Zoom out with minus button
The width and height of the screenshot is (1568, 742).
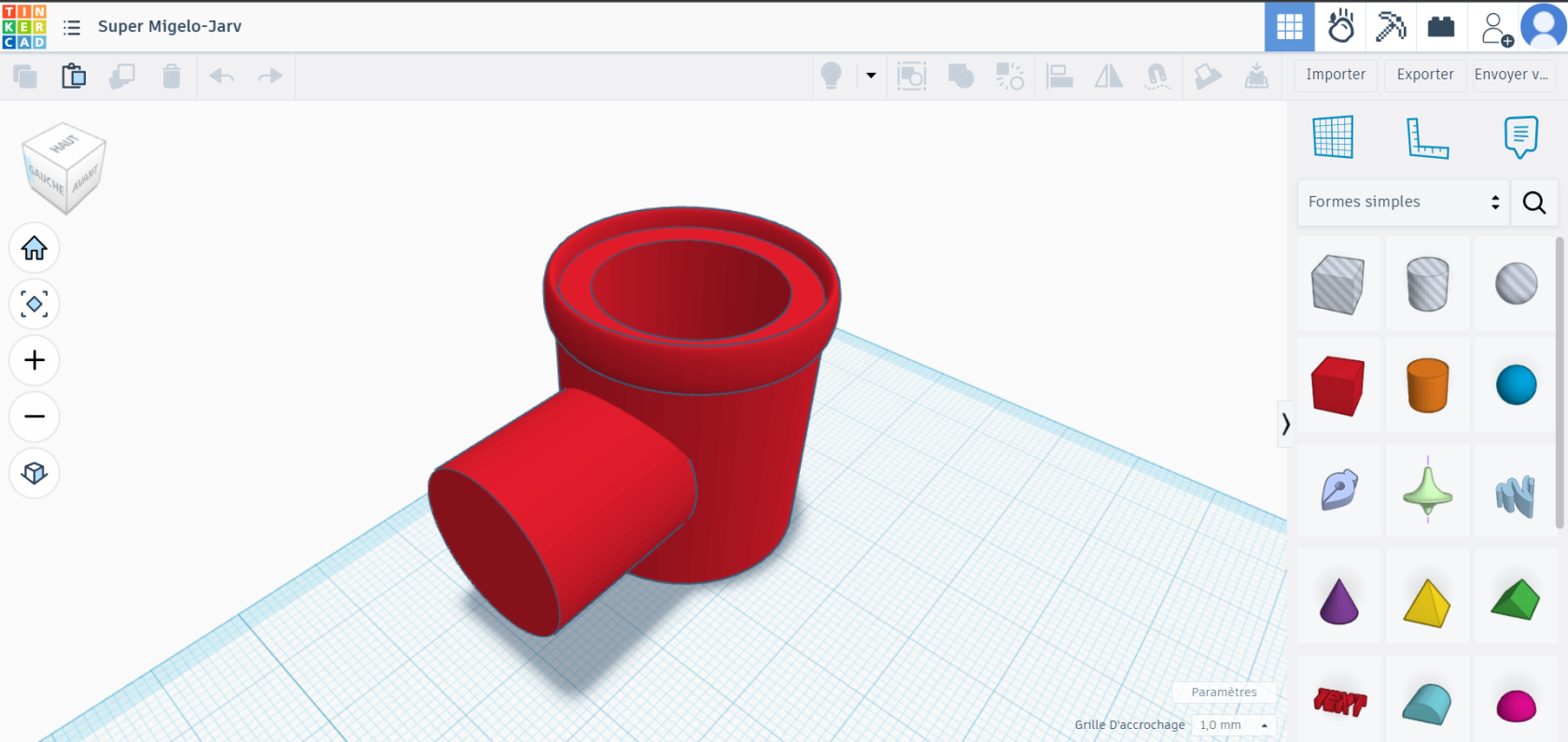35,416
